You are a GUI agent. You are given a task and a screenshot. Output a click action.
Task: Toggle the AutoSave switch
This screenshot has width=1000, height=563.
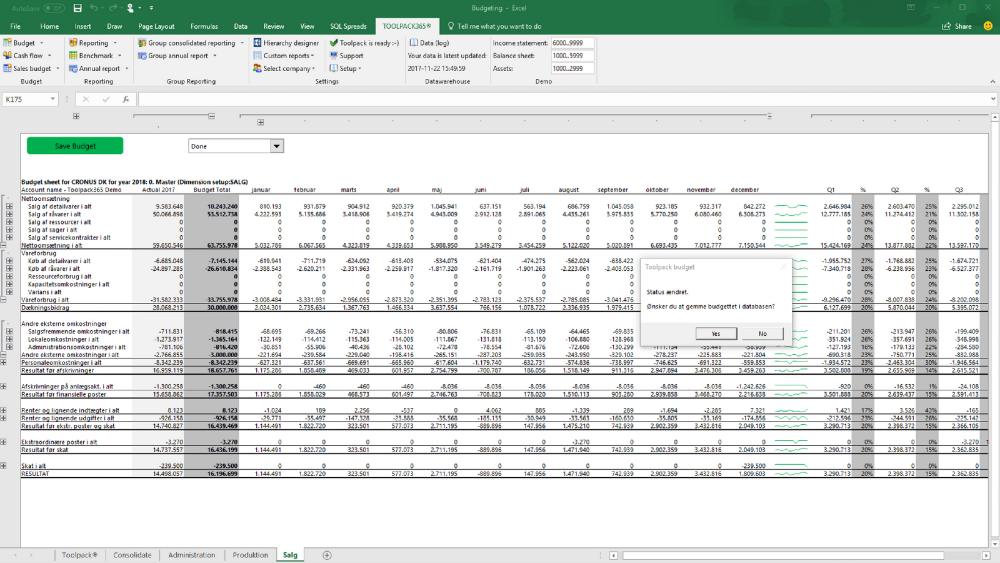pos(52,8)
